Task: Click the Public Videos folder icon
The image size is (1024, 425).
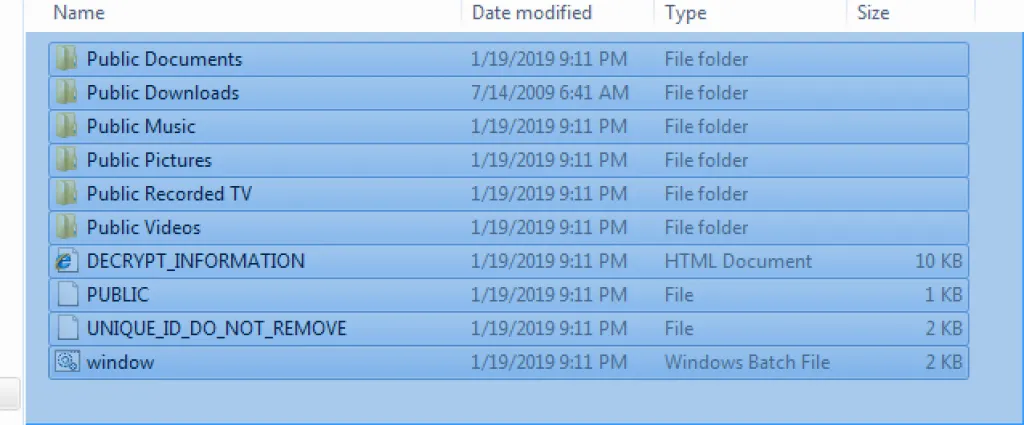Action: tap(67, 228)
